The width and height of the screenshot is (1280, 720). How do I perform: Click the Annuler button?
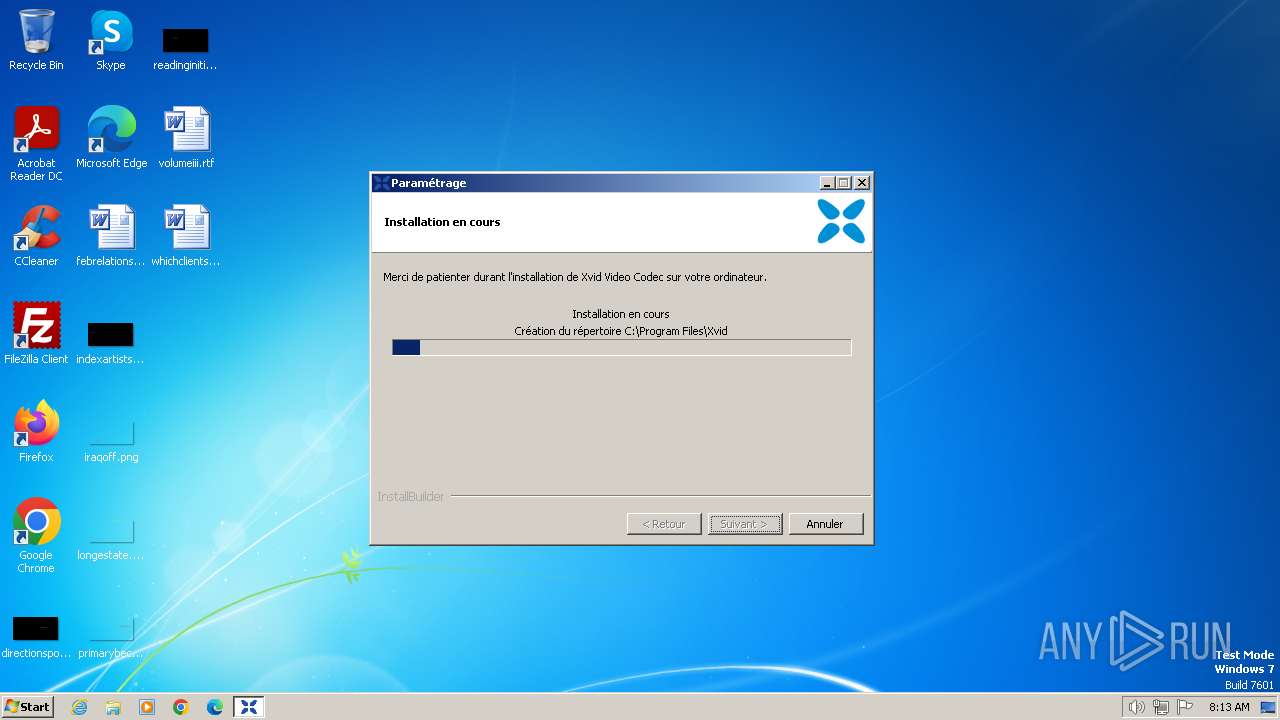(825, 524)
